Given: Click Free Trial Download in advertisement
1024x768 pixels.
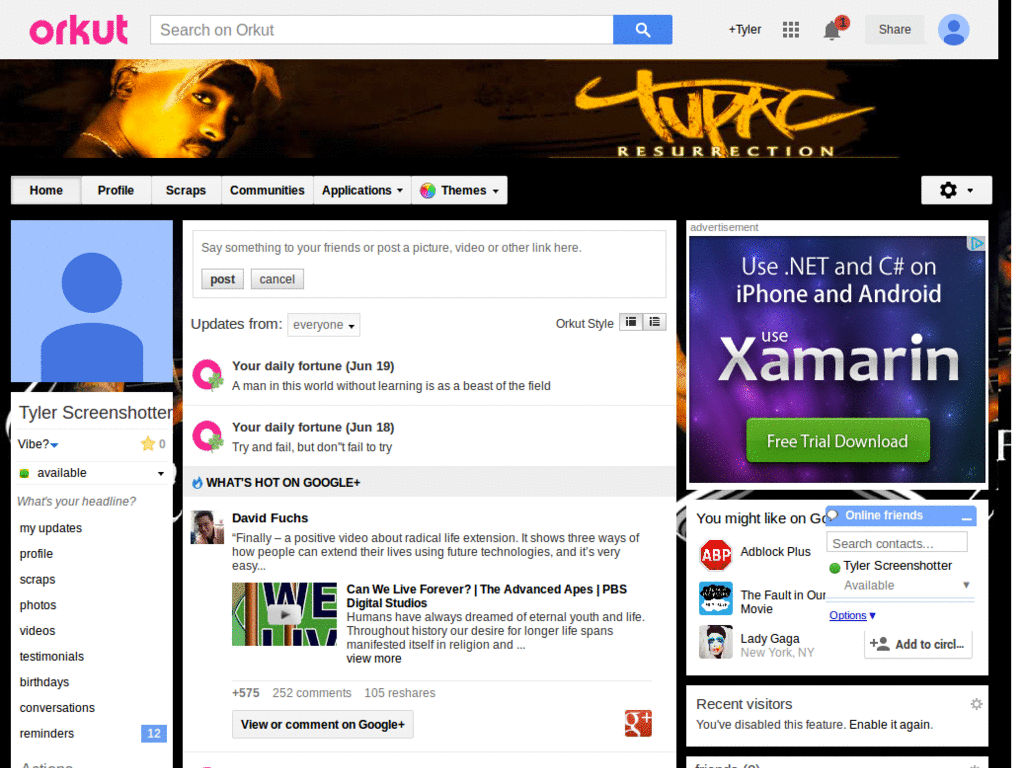Looking at the screenshot, I should pyautogui.click(x=837, y=441).
